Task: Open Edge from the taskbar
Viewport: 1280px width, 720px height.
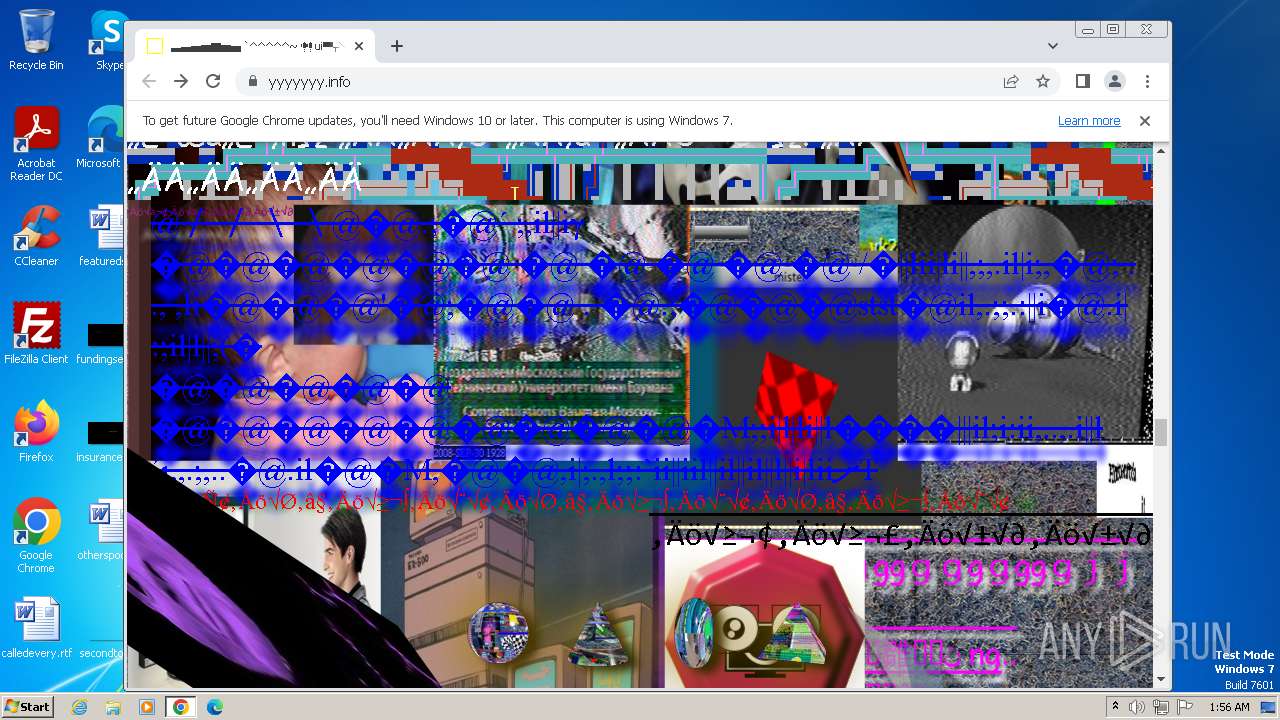Action: point(214,707)
